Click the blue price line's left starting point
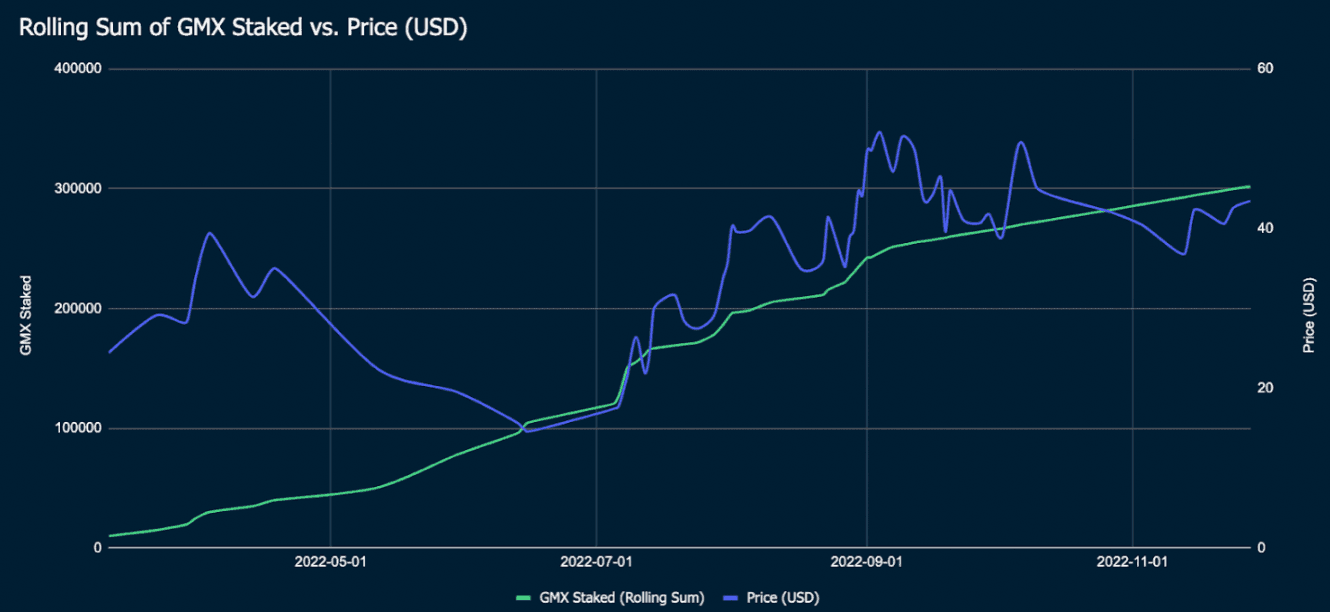 pyautogui.click(x=109, y=352)
